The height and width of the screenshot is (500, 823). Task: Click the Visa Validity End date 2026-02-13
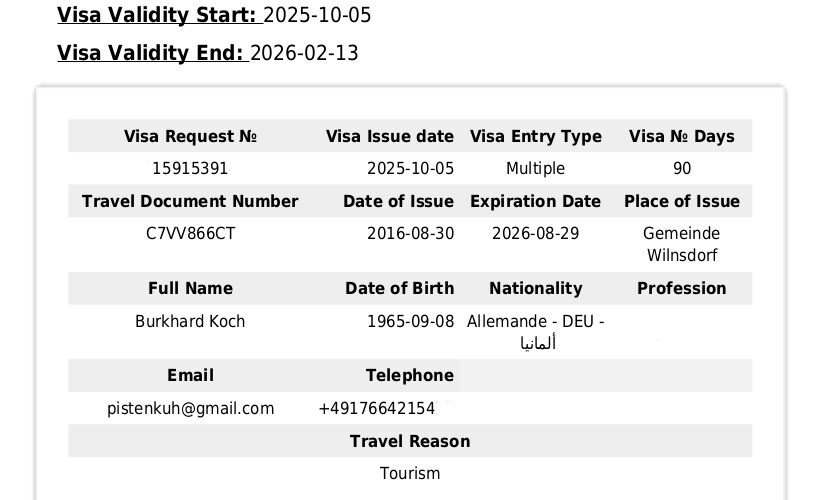pos(304,53)
